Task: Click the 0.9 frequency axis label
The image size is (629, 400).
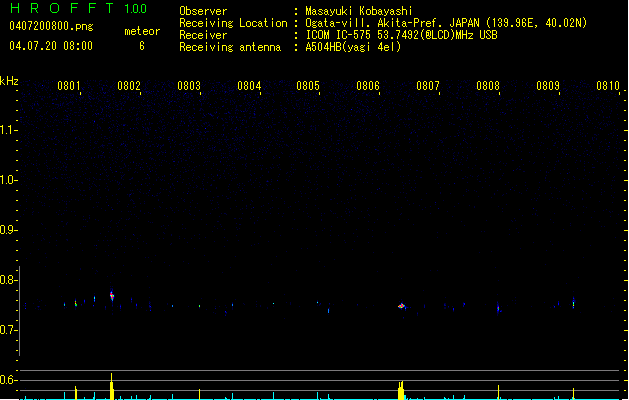Action: pyautogui.click(x=8, y=230)
